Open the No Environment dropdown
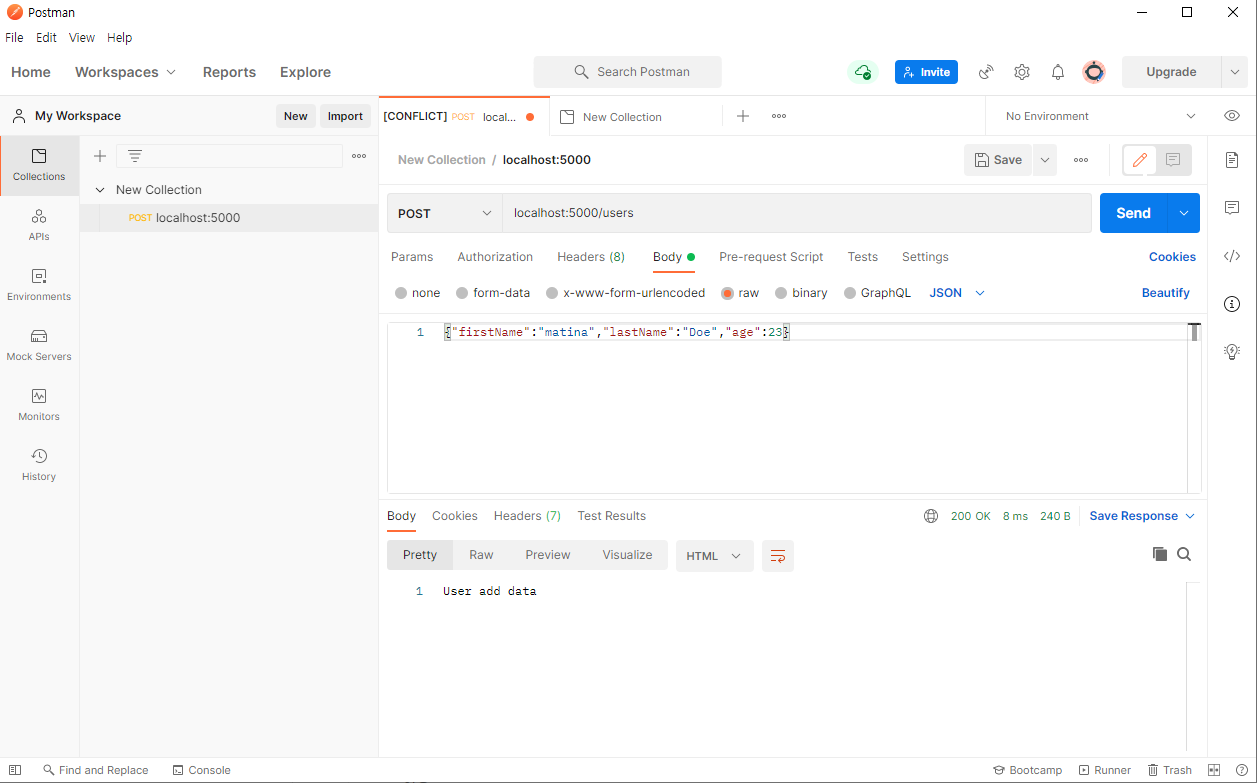1257x783 pixels. 1101,116
